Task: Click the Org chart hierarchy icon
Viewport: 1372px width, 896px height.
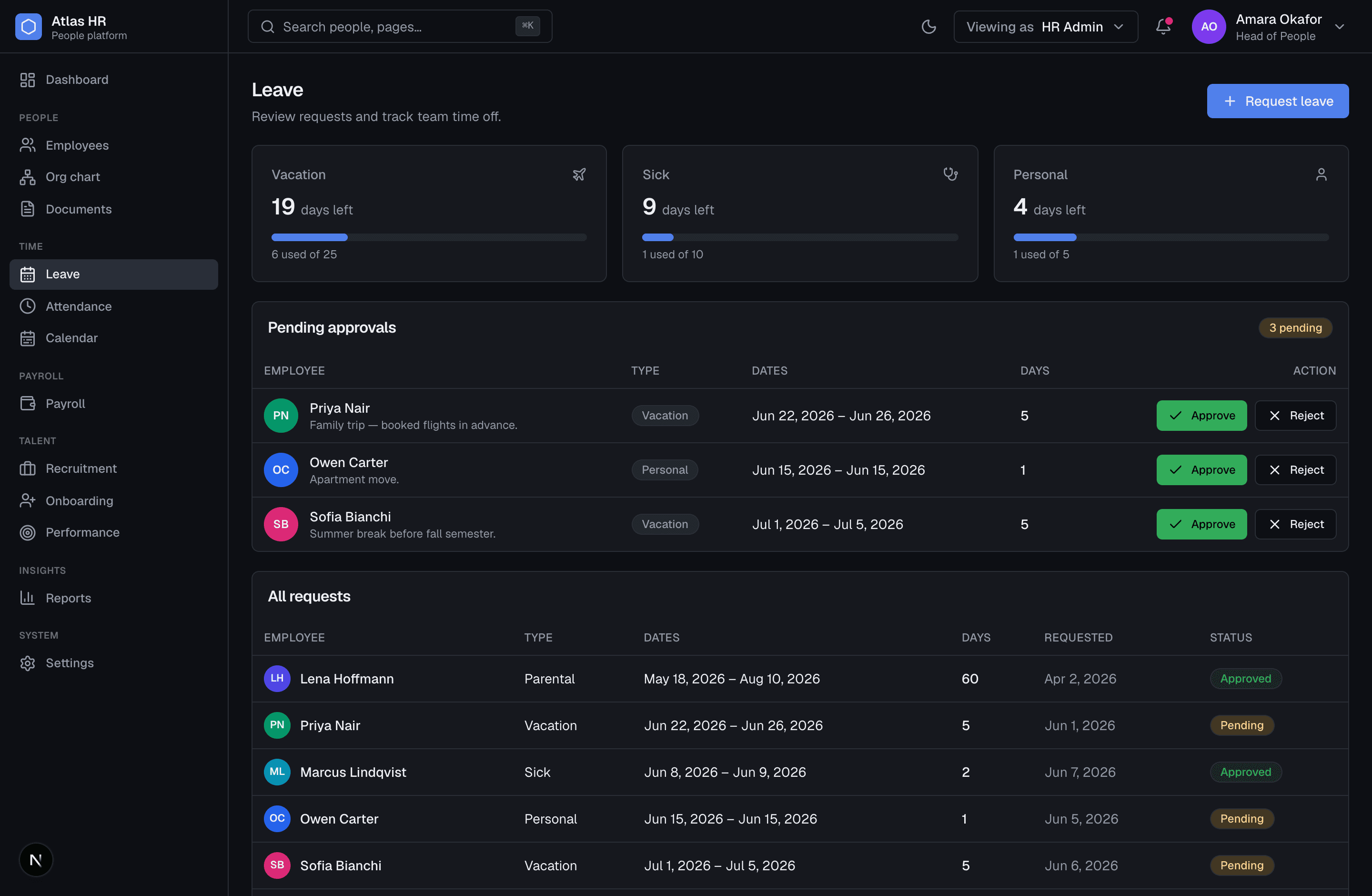Action: click(x=28, y=177)
